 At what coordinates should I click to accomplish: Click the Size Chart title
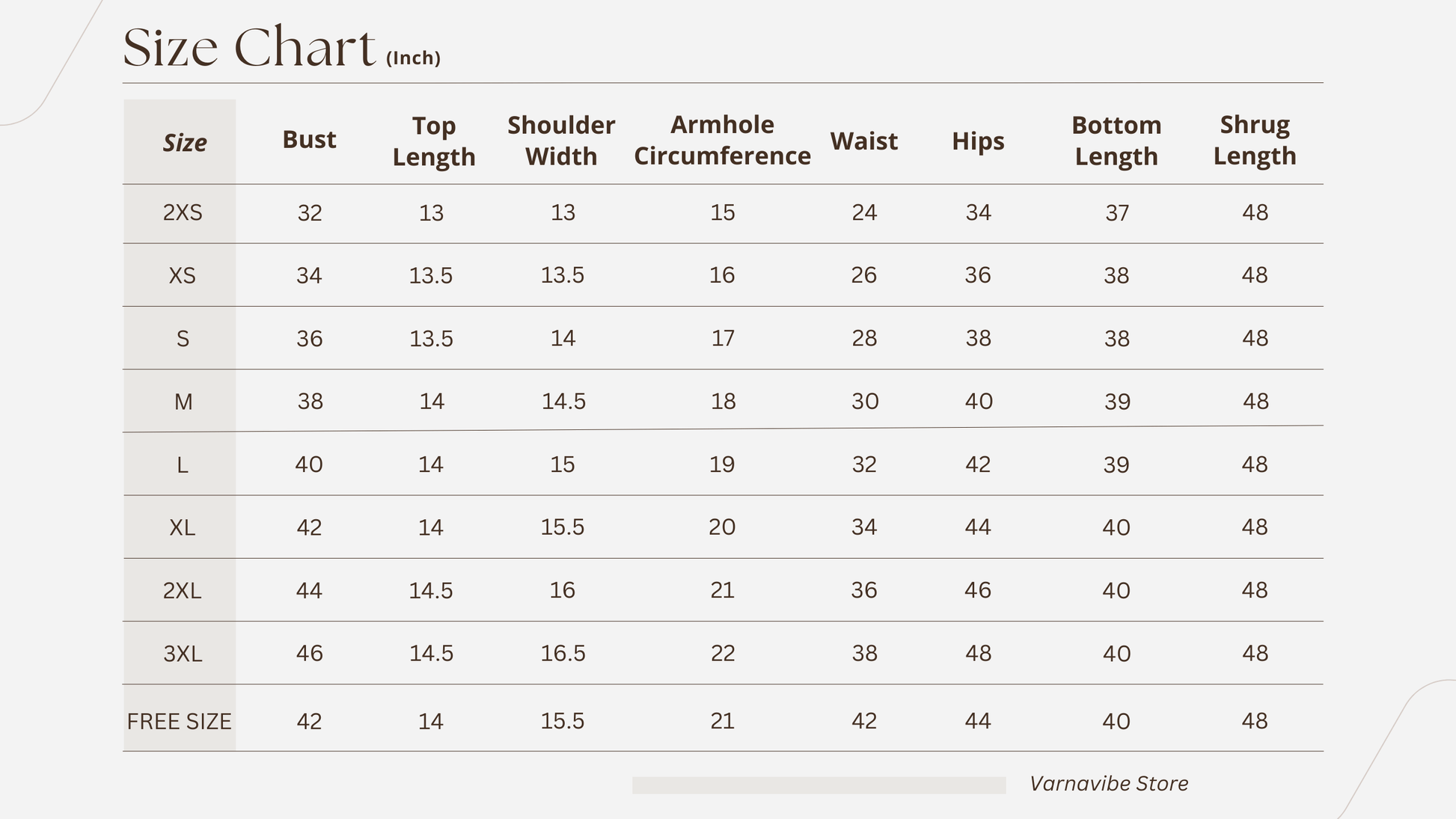(x=249, y=48)
